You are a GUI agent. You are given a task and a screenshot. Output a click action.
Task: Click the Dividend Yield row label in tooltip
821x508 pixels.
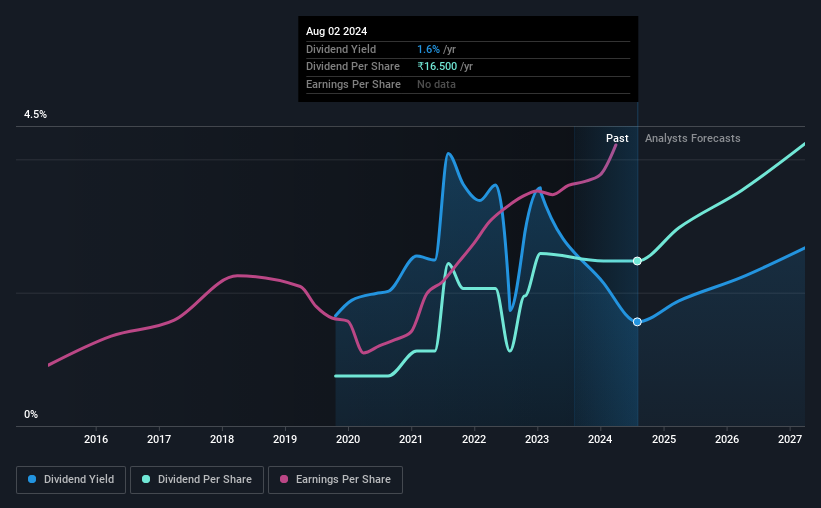coord(341,49)
